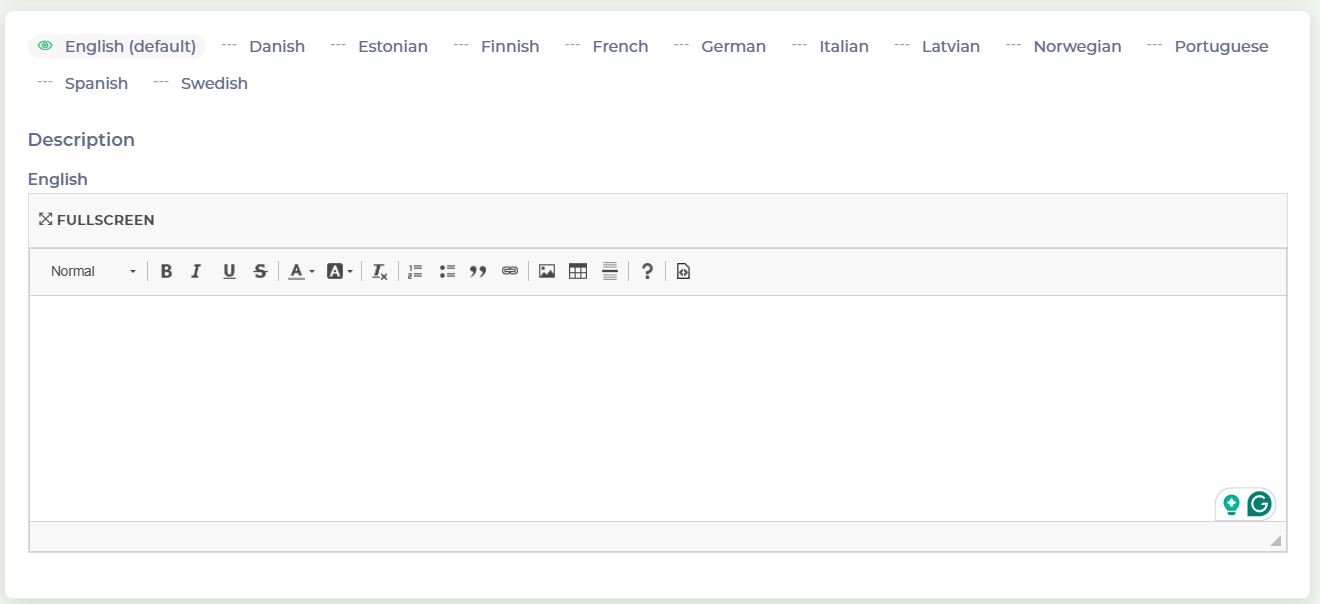
Task: Switch to the Danish tab
Action: 264,46
